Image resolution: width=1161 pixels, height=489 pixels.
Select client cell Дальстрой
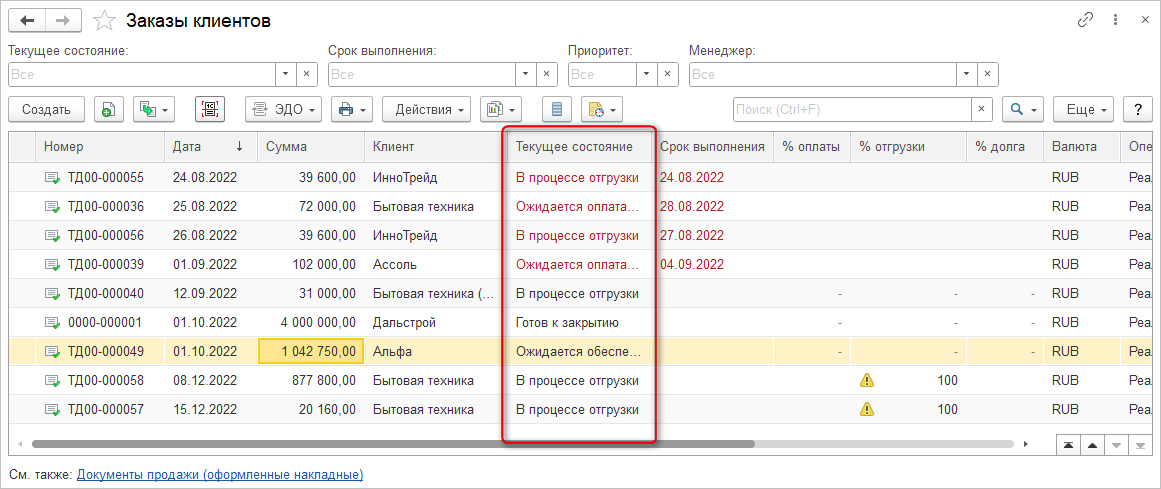pyautogui.click(x=433, y=323)
